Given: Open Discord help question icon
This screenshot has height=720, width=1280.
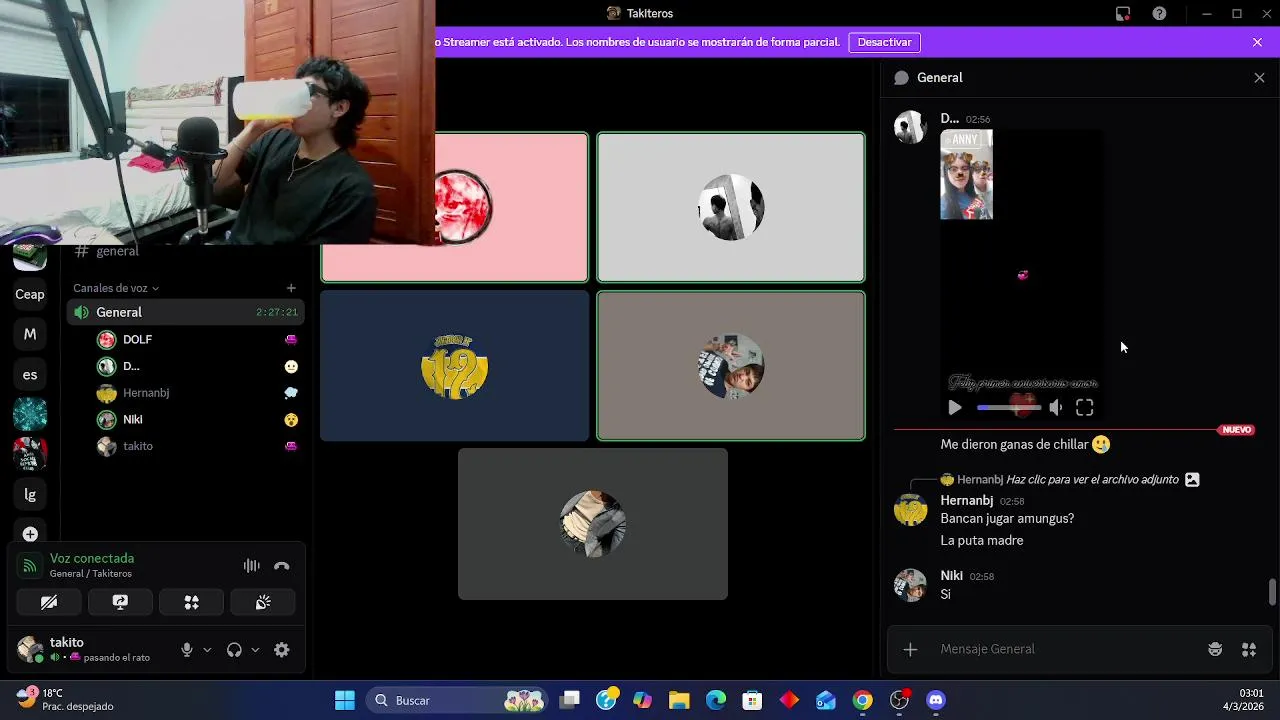Looking at the screenshot, I should click(1159, 14).
